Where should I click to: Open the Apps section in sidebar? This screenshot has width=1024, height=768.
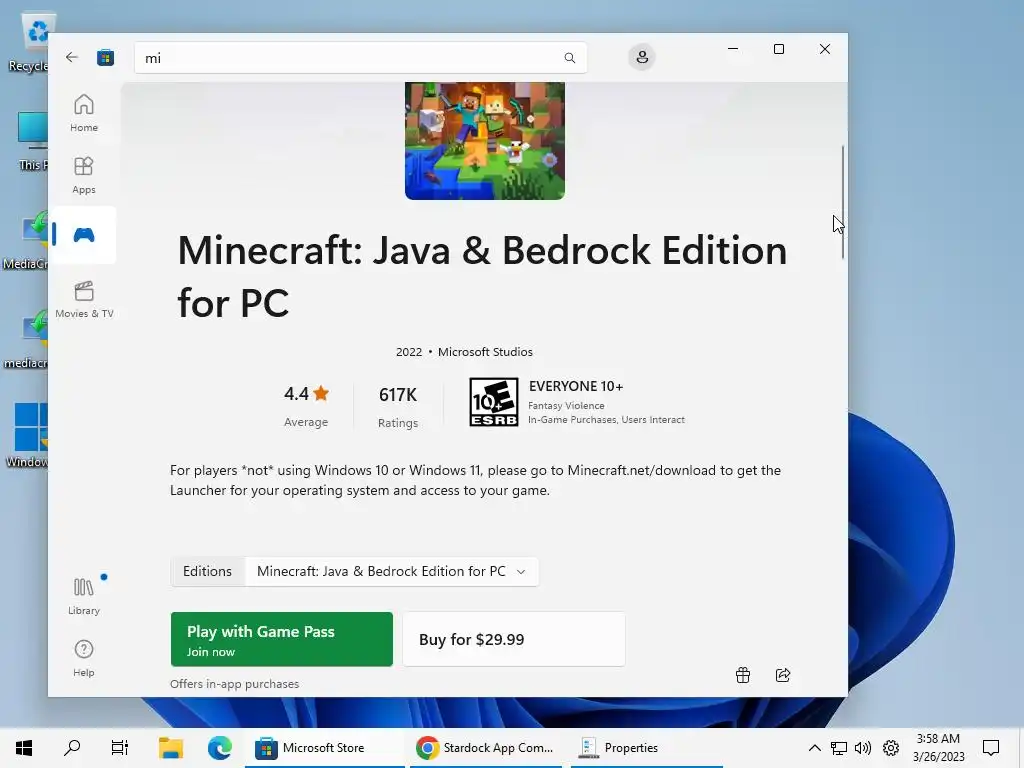pos(84,175)
